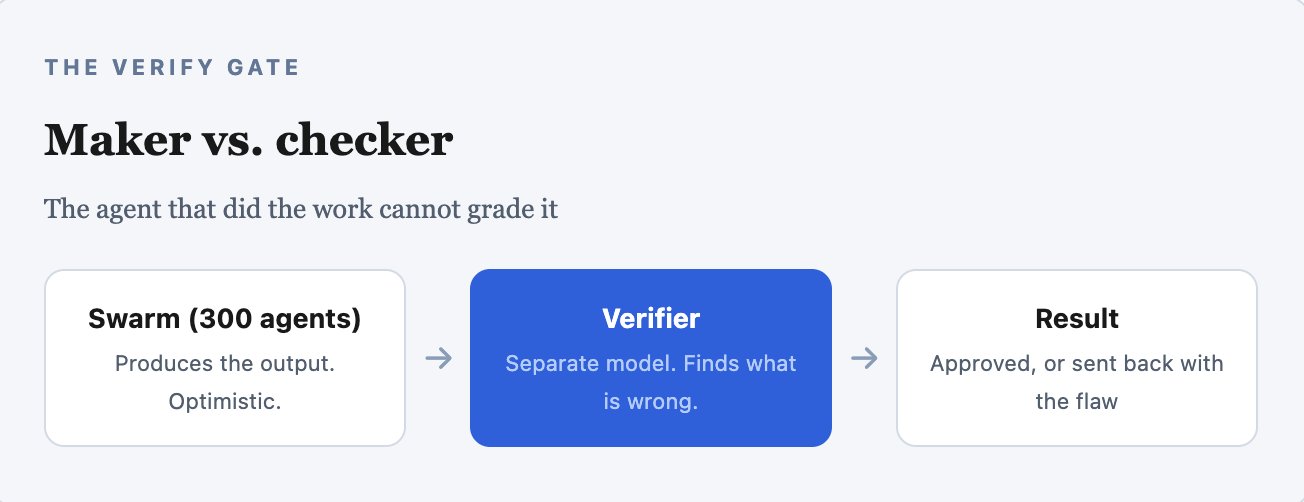Select the Swarm (300 agents) card
1304x502 pixels.
pyautogui.click(x=225, y=358)
